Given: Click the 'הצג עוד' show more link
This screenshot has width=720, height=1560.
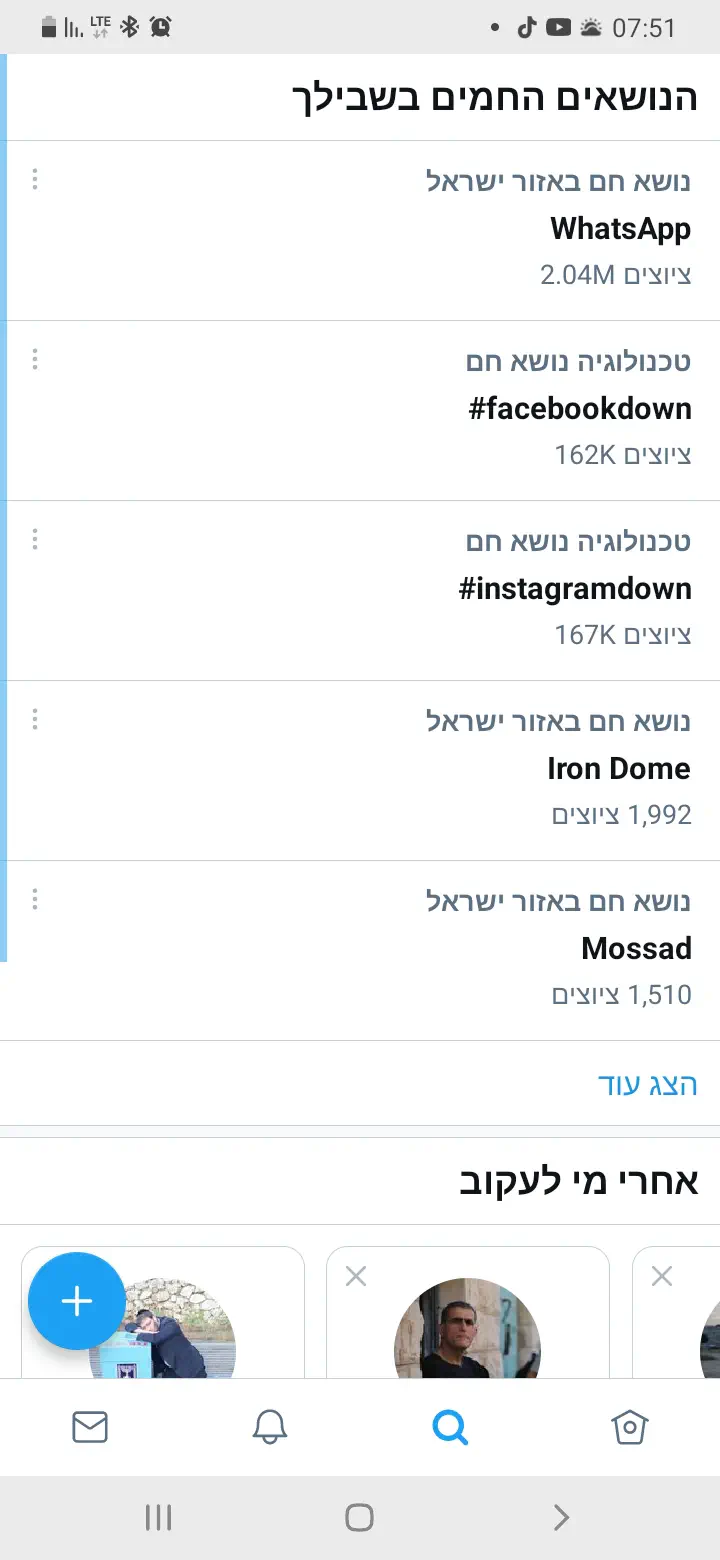Looking at the screenshot, I should pyautogui.click(x=647, y=1085).
